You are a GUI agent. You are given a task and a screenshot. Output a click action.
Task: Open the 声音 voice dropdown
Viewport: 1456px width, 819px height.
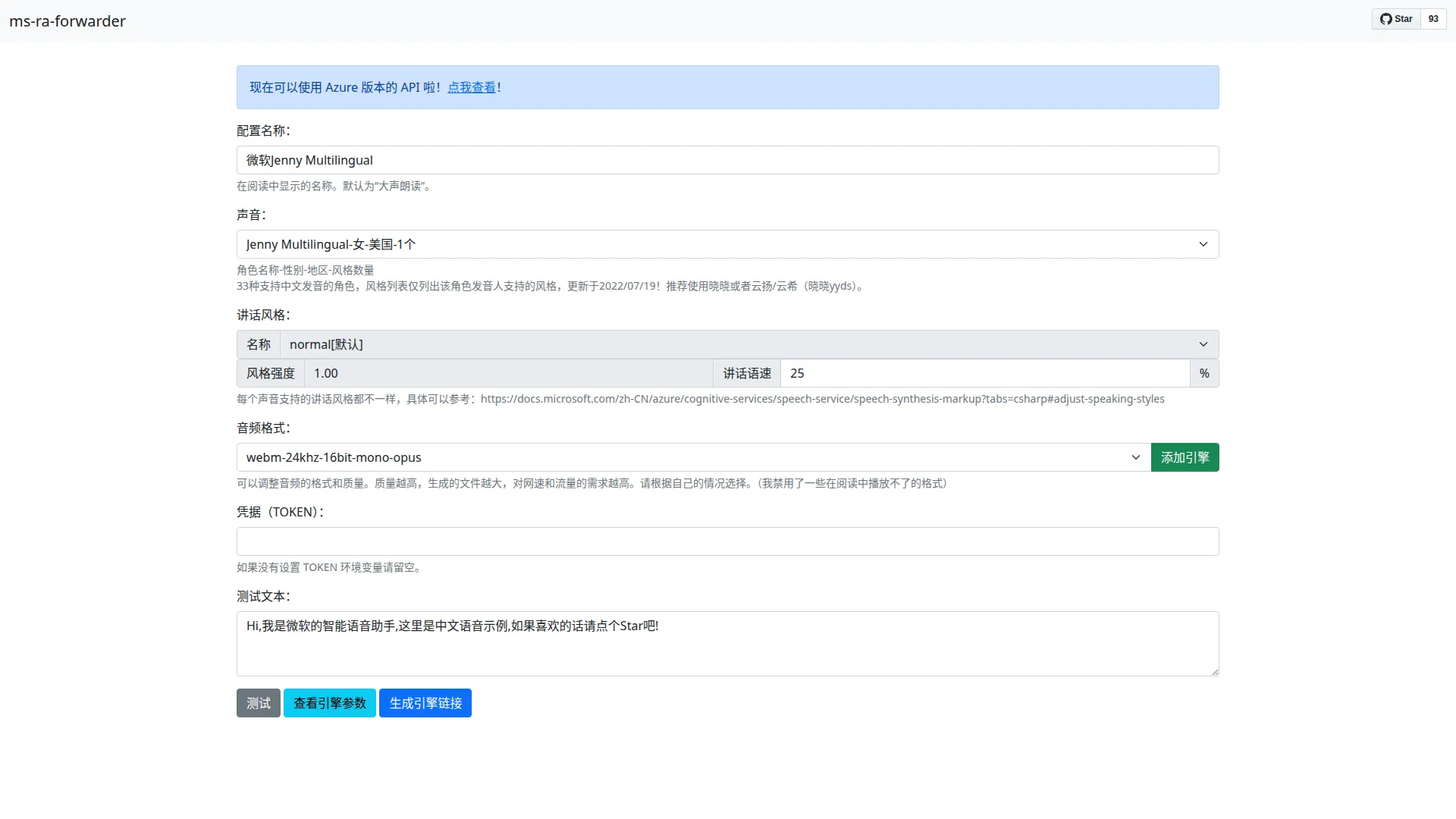728,244
